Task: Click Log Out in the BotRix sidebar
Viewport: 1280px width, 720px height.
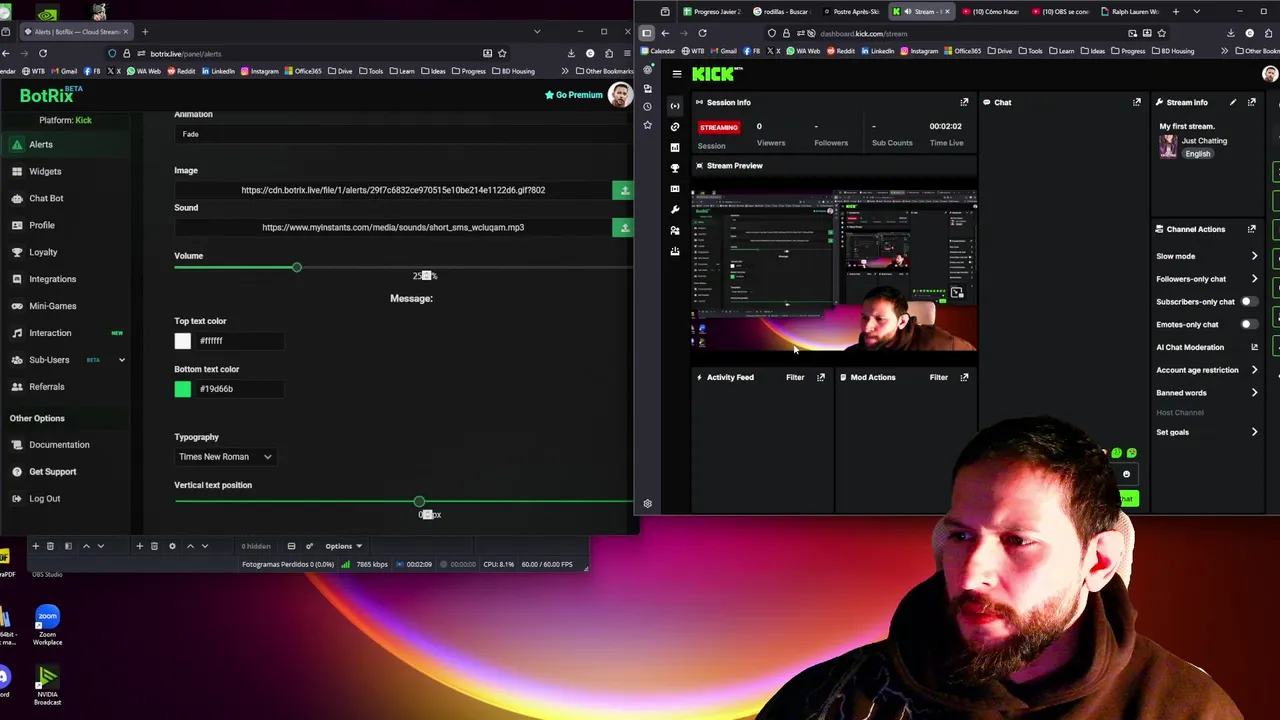Action: [44, 499]
